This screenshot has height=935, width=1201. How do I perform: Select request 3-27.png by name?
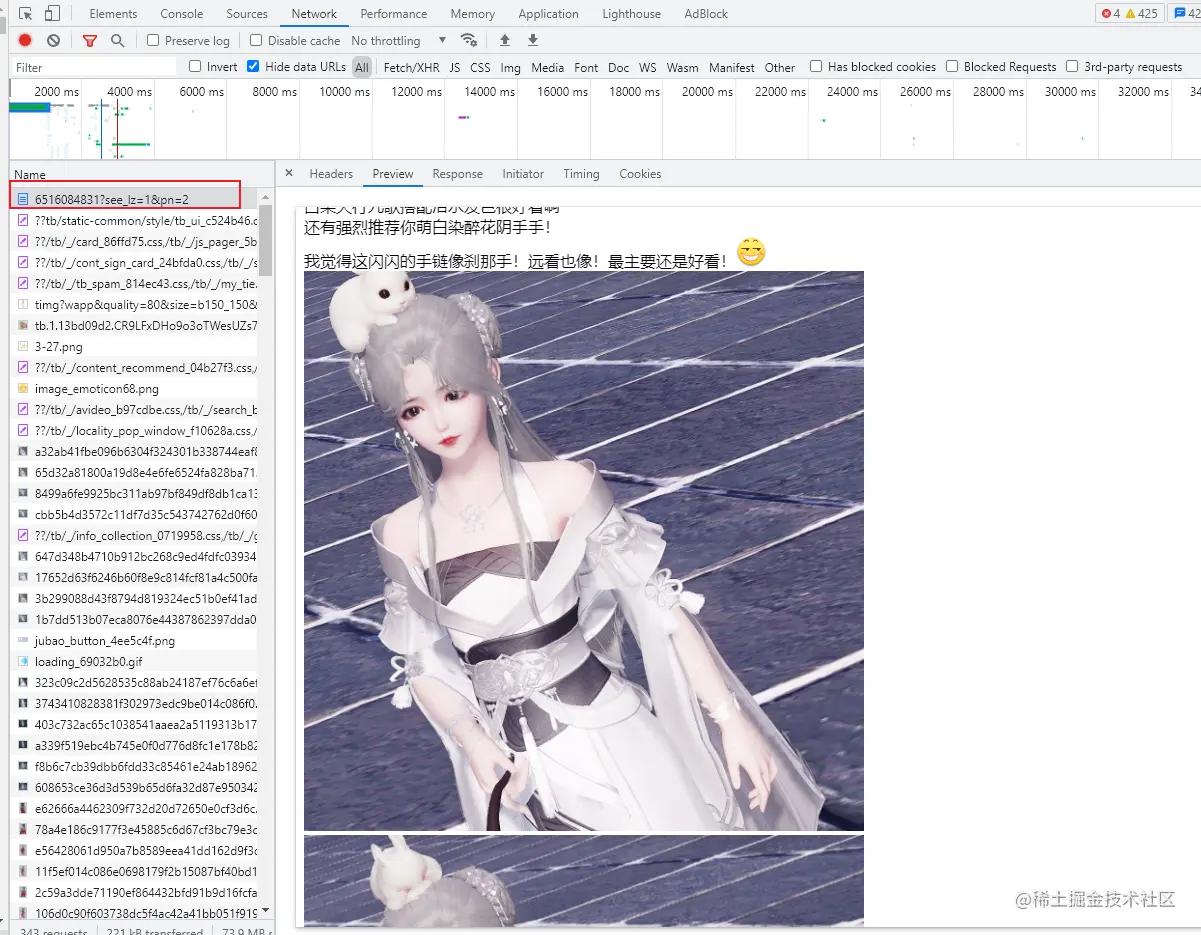(x=59, y=347)
